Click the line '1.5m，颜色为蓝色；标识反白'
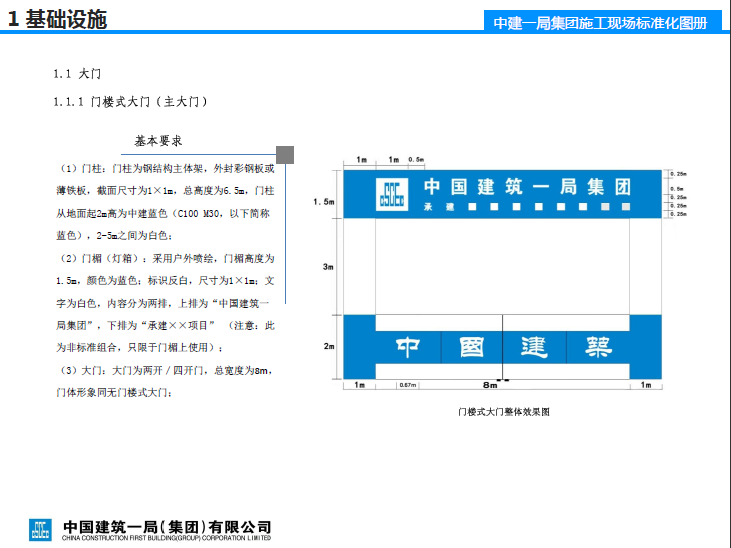 coord(166,281)
